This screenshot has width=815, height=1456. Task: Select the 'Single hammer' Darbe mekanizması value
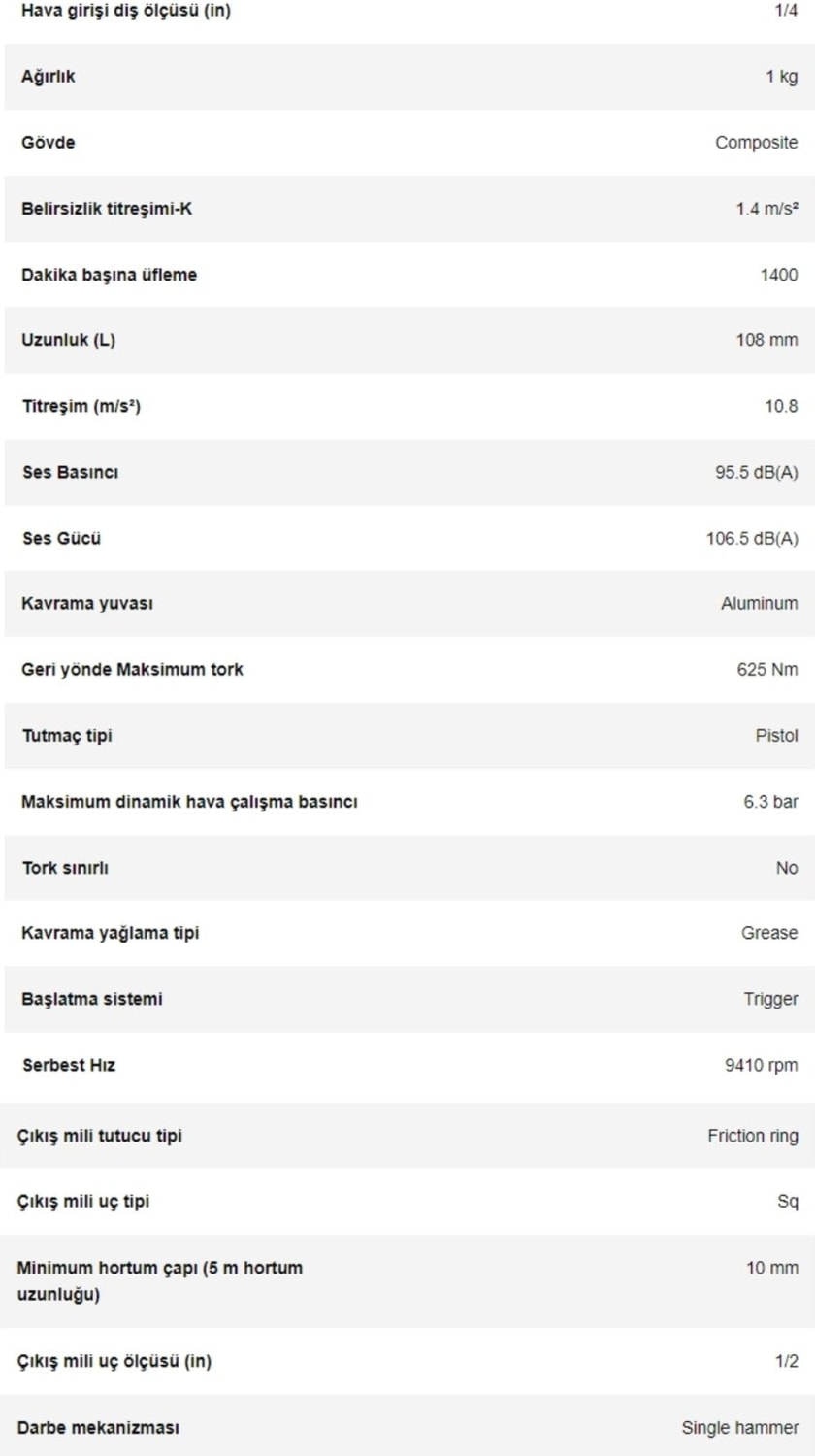[739, 1428]
